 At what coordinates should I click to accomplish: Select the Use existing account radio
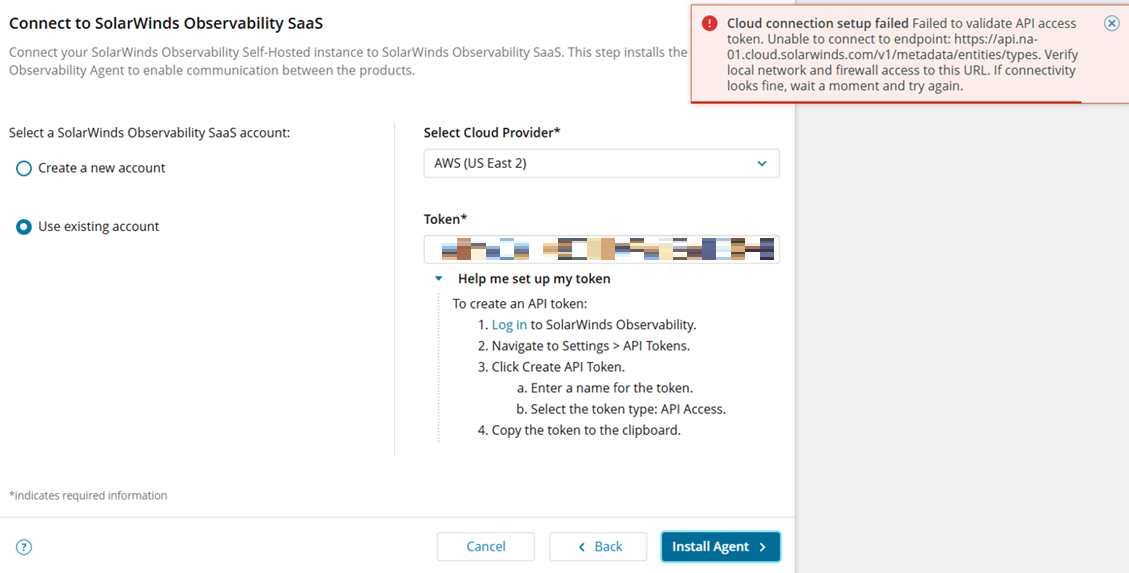pos(24,227)
